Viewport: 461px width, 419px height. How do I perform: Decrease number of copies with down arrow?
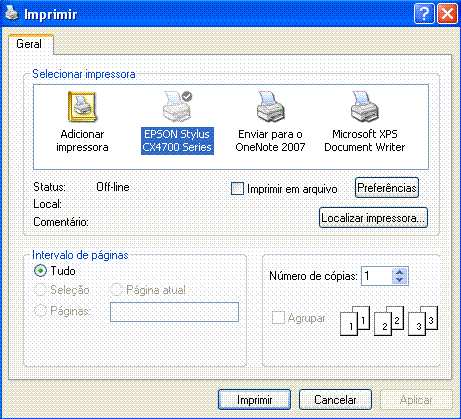(x=400, y=280)
